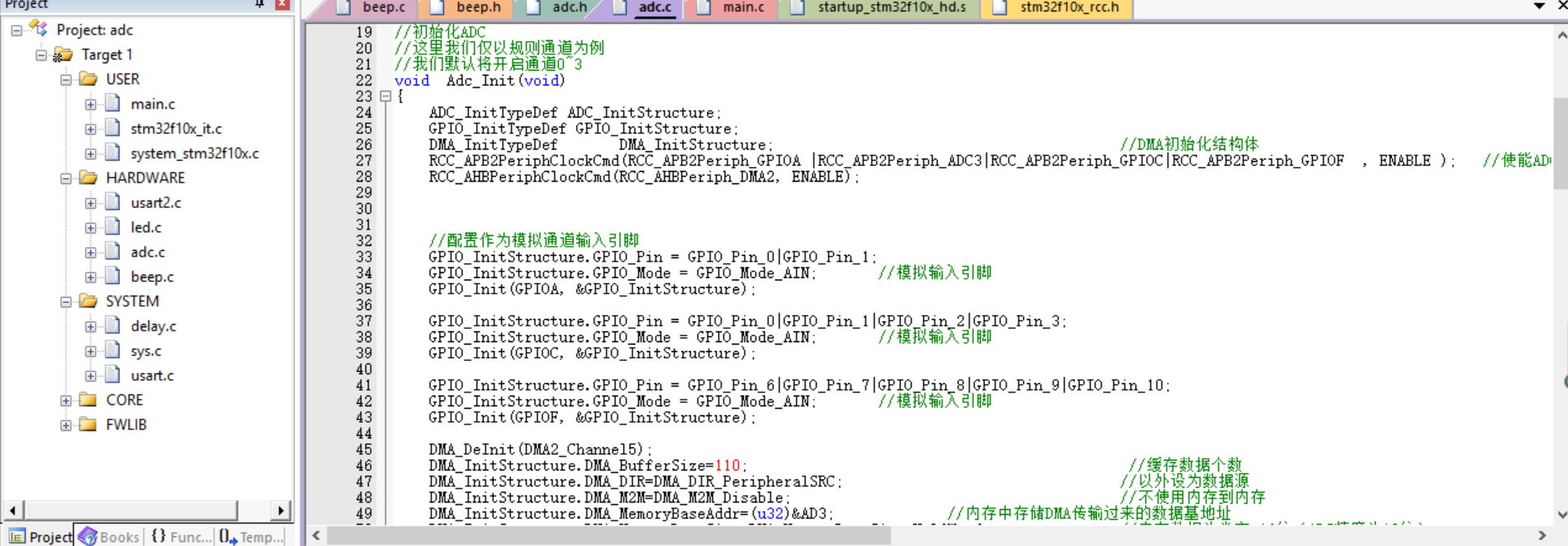Select led.c in project tree

[146, 227]
